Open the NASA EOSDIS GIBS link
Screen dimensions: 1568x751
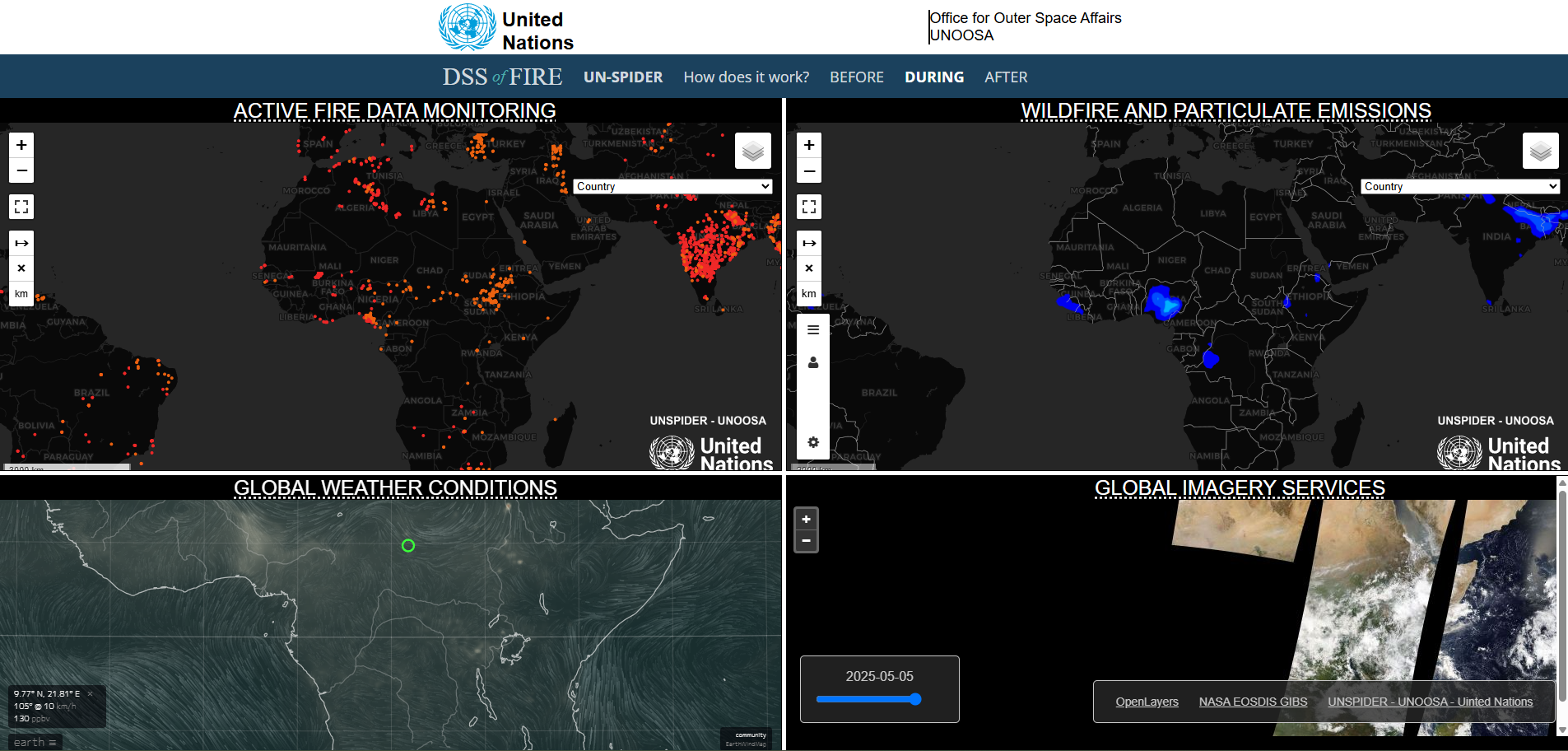click(1253, 702)
